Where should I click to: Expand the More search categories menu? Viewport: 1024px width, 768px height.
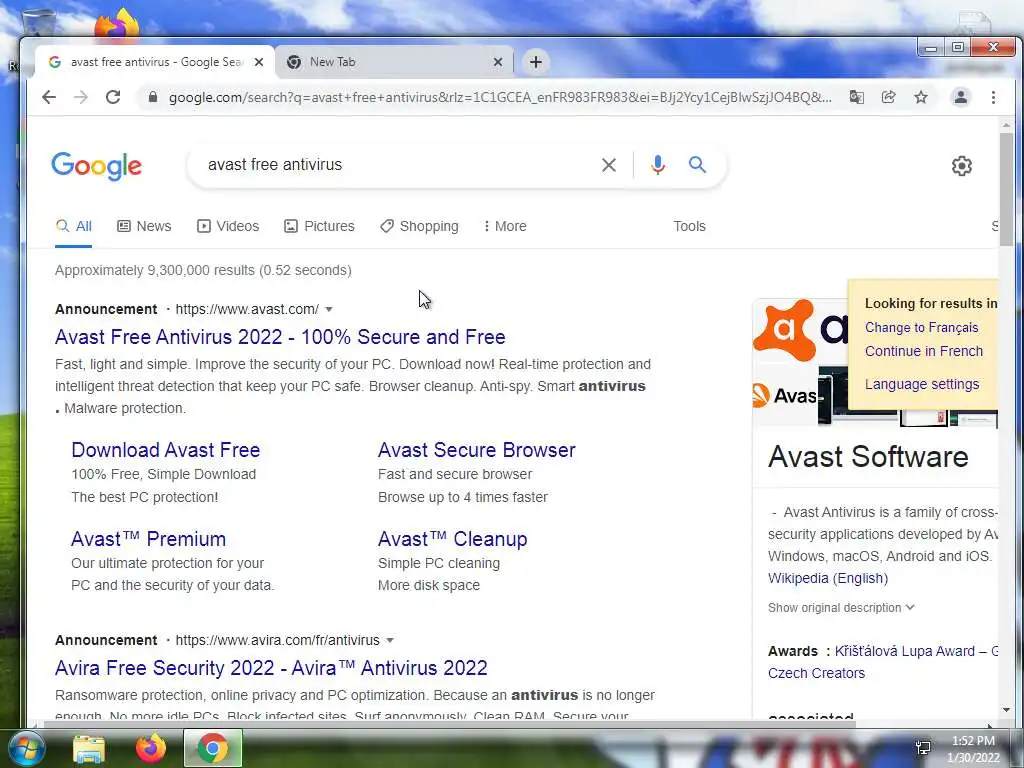coord(505,226)
